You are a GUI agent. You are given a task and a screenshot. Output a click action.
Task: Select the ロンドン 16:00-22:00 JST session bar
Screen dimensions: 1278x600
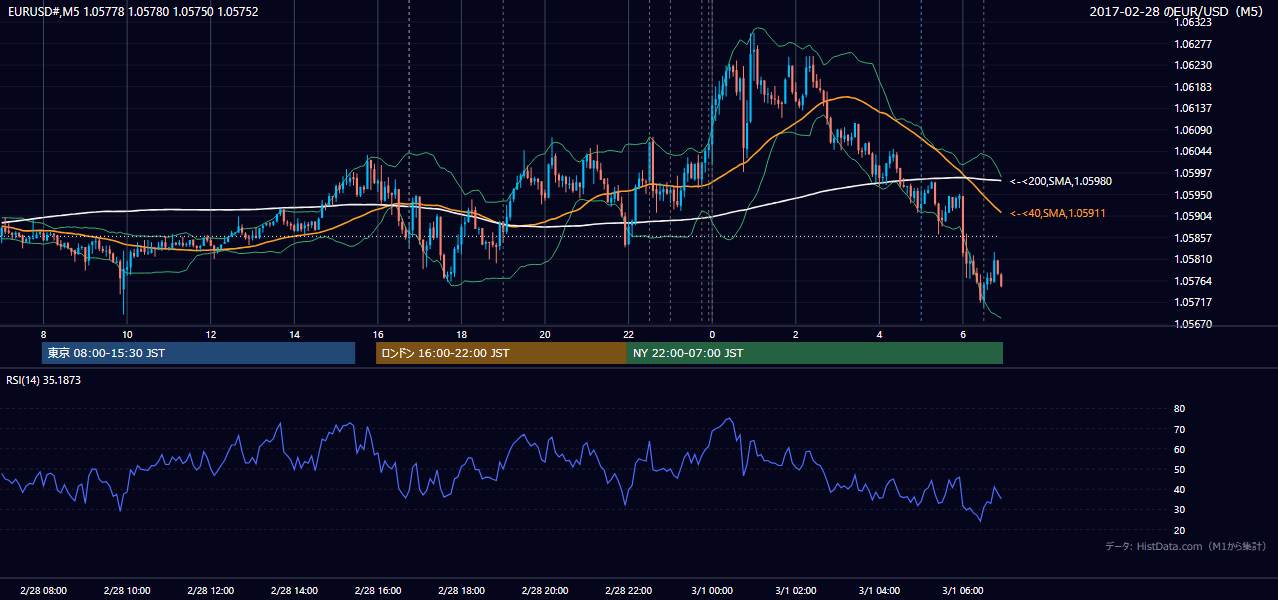coord(501,353)
